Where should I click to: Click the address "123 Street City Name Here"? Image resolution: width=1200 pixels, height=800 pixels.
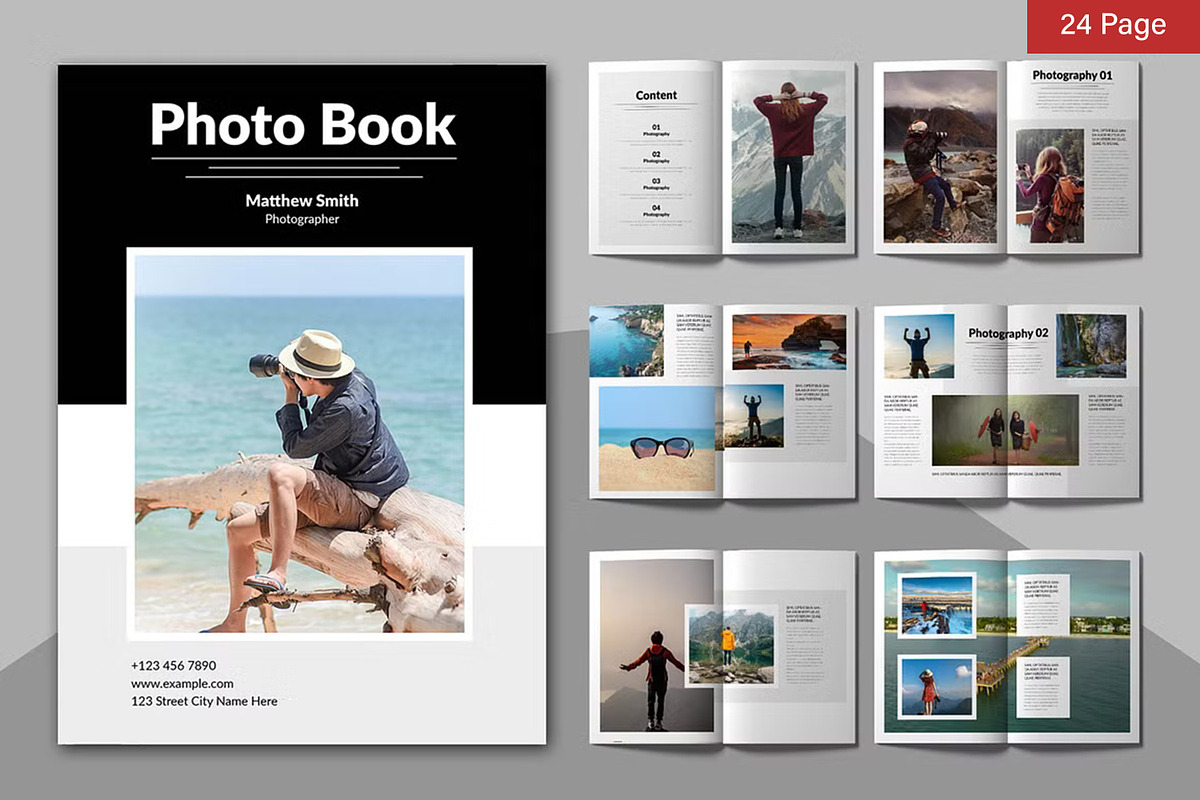pyautogui.click(x=204, y=701)
